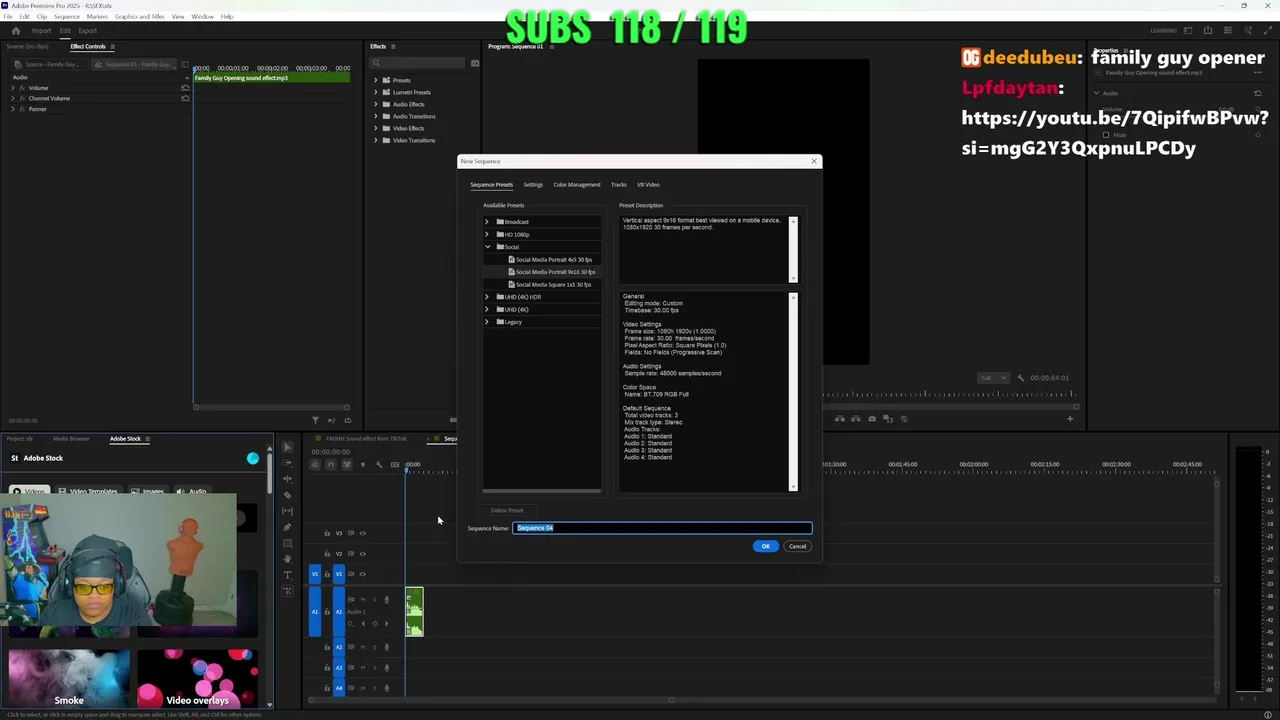Expand Audio Effects folder in Effects panel
The image size is (1280, 720).
[x=375, y=104]
